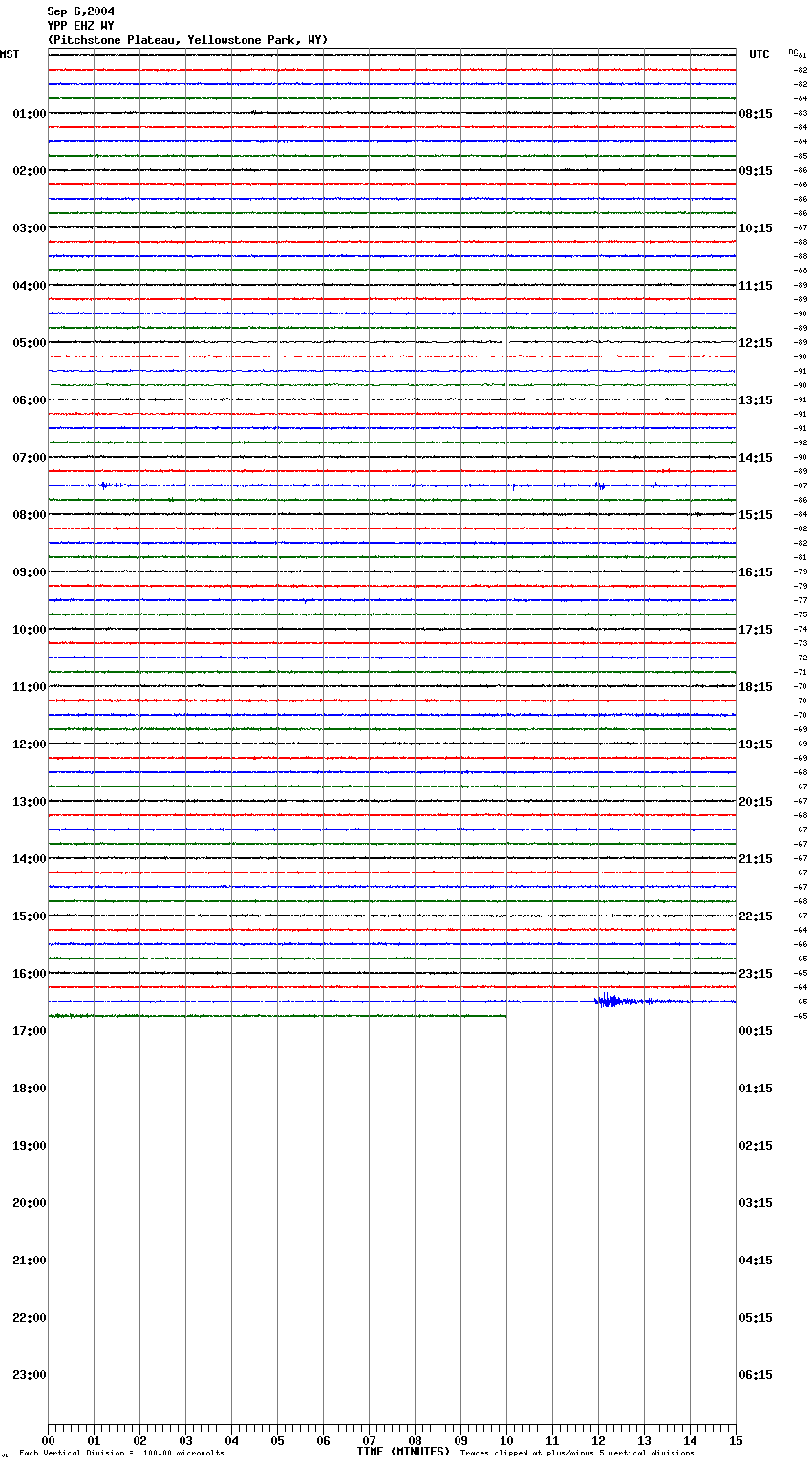Select the 03:00 MST hour label
The height and width of the screenshot is (1466, 812).
[x=30, y=228]
